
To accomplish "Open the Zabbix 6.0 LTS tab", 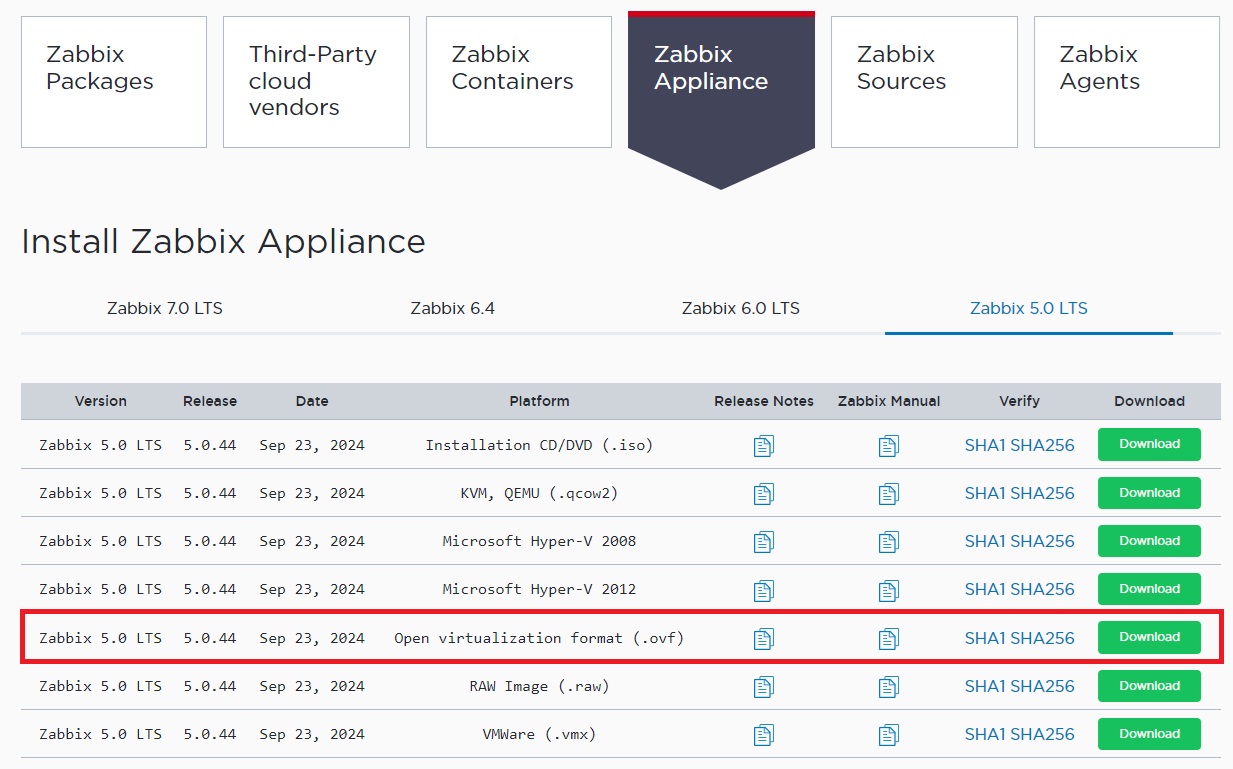I will pyautogui.click(x=741, y=309).
